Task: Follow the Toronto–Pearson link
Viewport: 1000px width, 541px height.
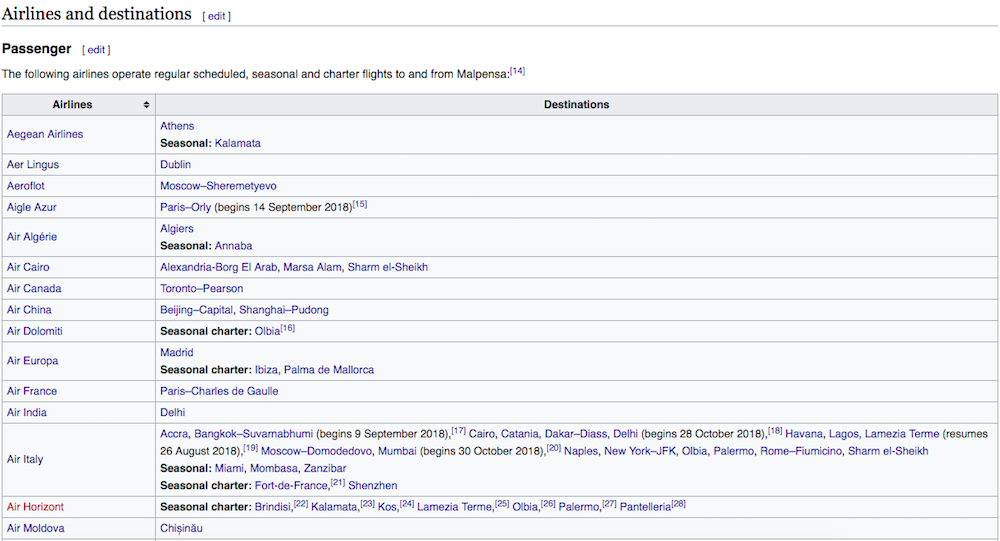Action: 202,288
